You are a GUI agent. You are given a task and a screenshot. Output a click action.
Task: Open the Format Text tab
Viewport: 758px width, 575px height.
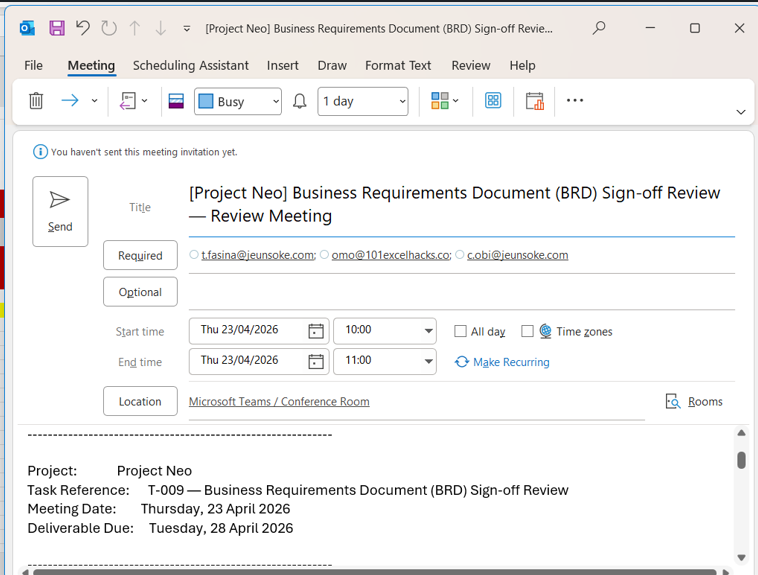[x=398, y=65]
